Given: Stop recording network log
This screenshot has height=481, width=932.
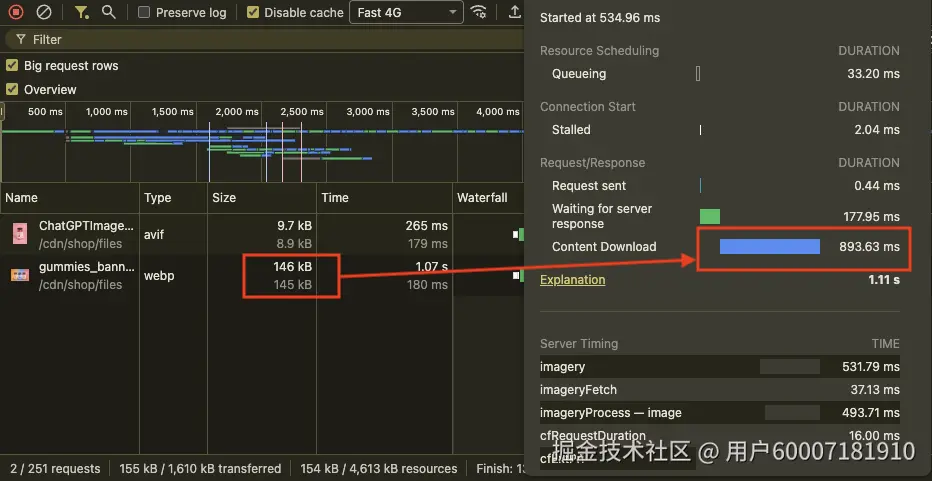Looking at the screenshot, I should (17, 12).
